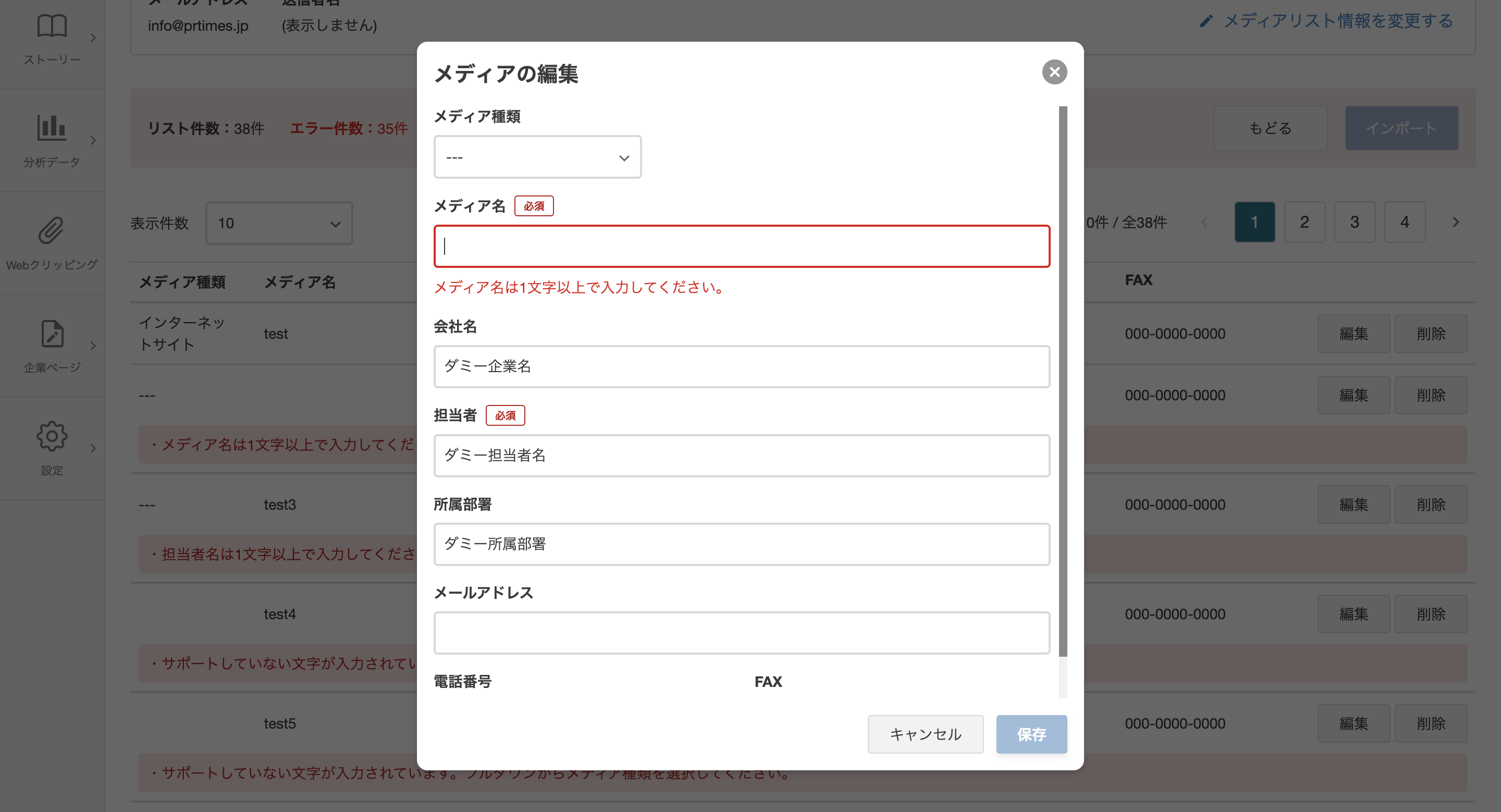Image resolution: width=1501 pixels, height=812 pixels.
Task: Click the dialog's vertical scrollbar
Action: (1063, 382)
